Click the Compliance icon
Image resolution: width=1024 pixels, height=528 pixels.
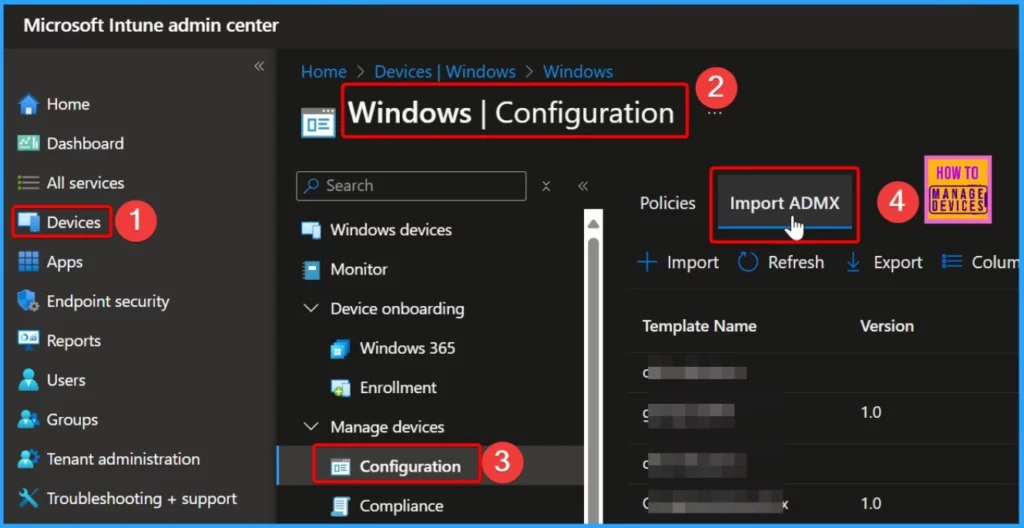[340, 506]
